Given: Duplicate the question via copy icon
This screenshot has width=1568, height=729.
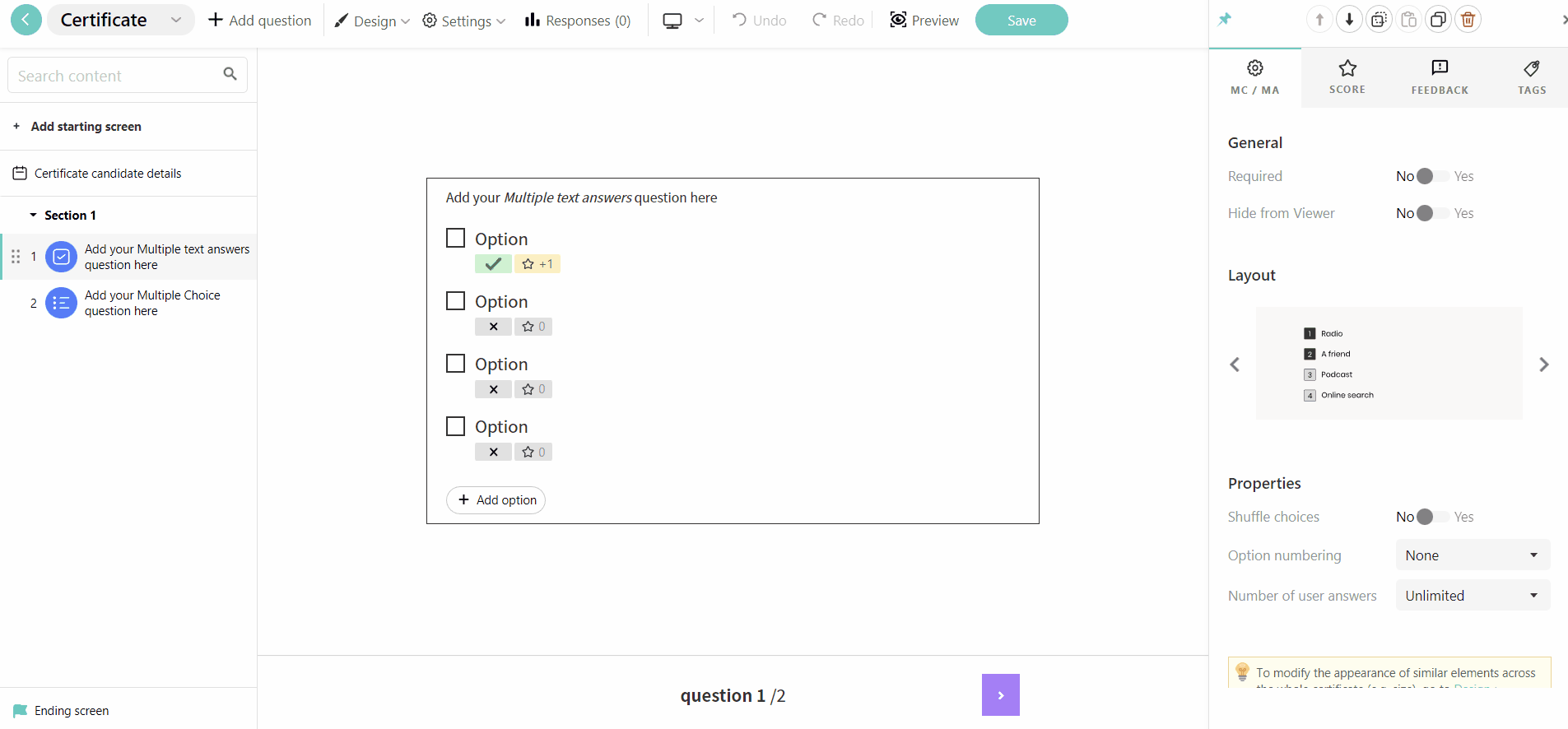Looking at the screenshot, I should tap(1438, 18).
